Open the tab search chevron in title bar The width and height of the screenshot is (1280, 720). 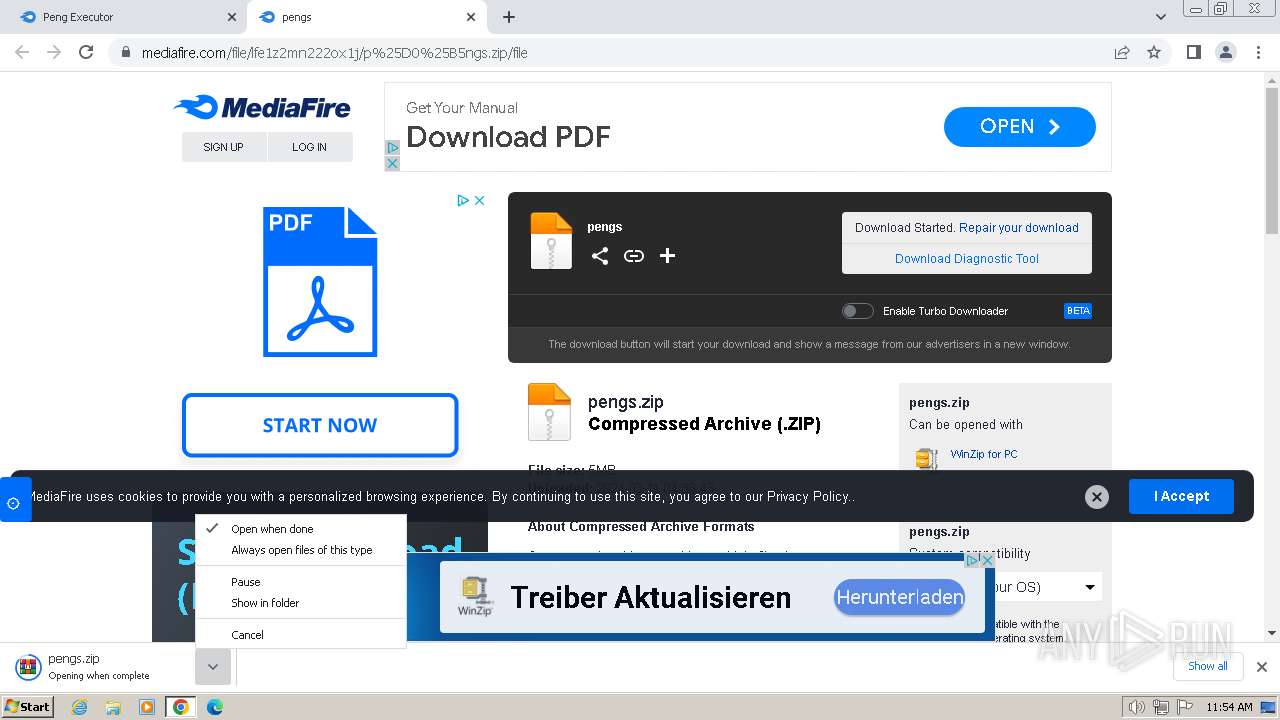point(1161,17)
